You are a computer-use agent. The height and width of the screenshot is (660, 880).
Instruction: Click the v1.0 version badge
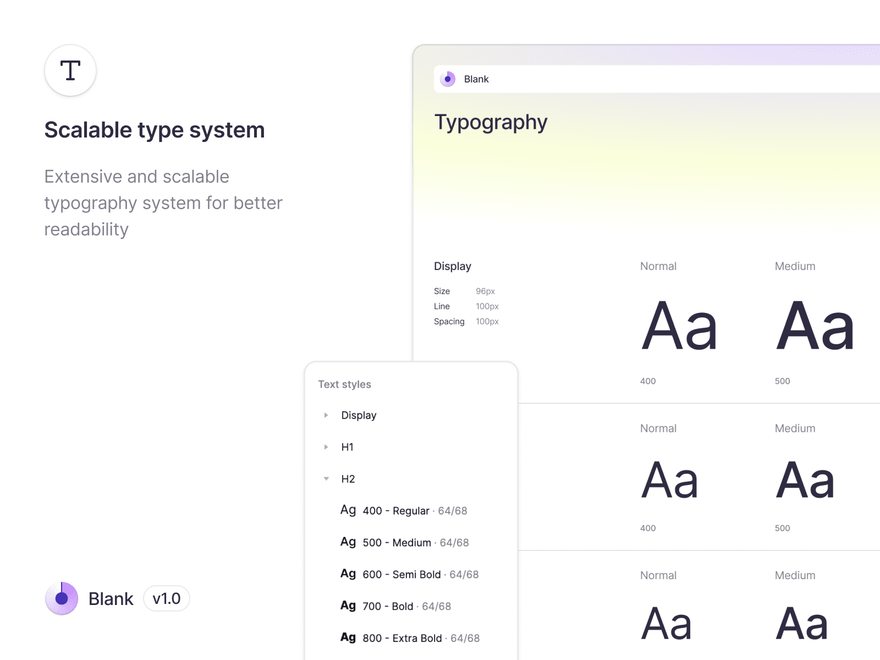point(167,598)
